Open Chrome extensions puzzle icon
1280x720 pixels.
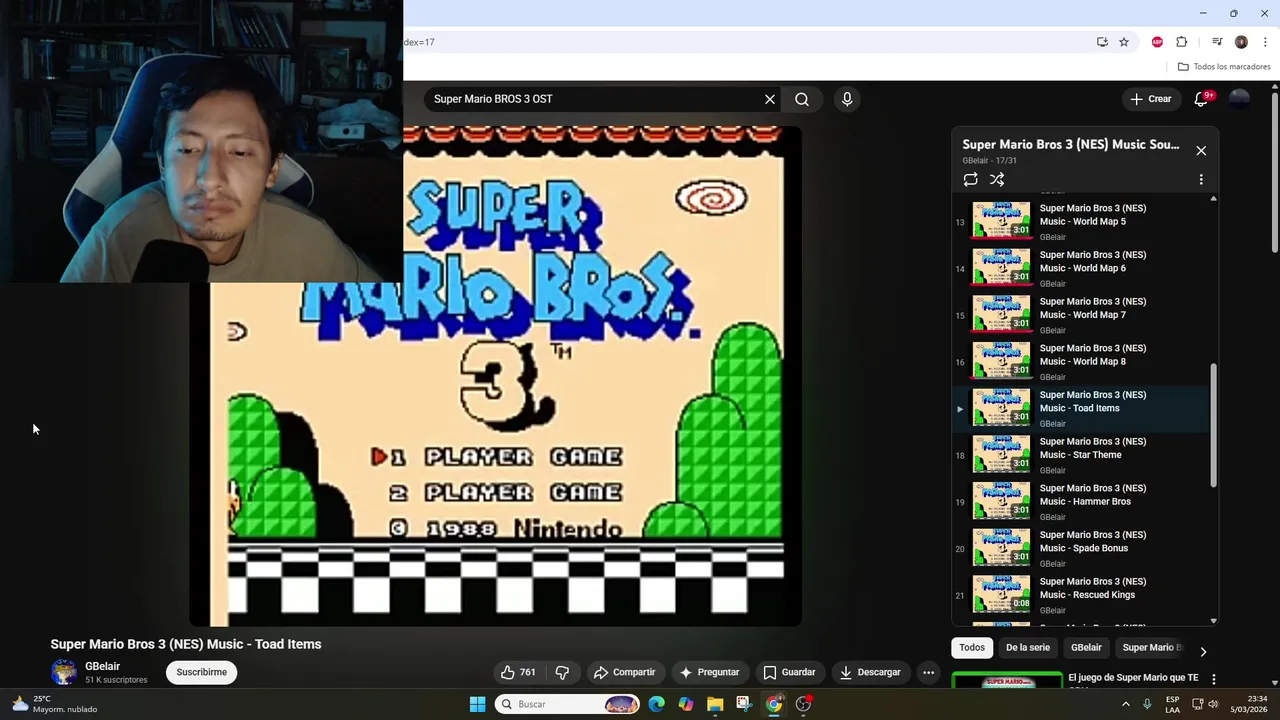click(1182, 42)
